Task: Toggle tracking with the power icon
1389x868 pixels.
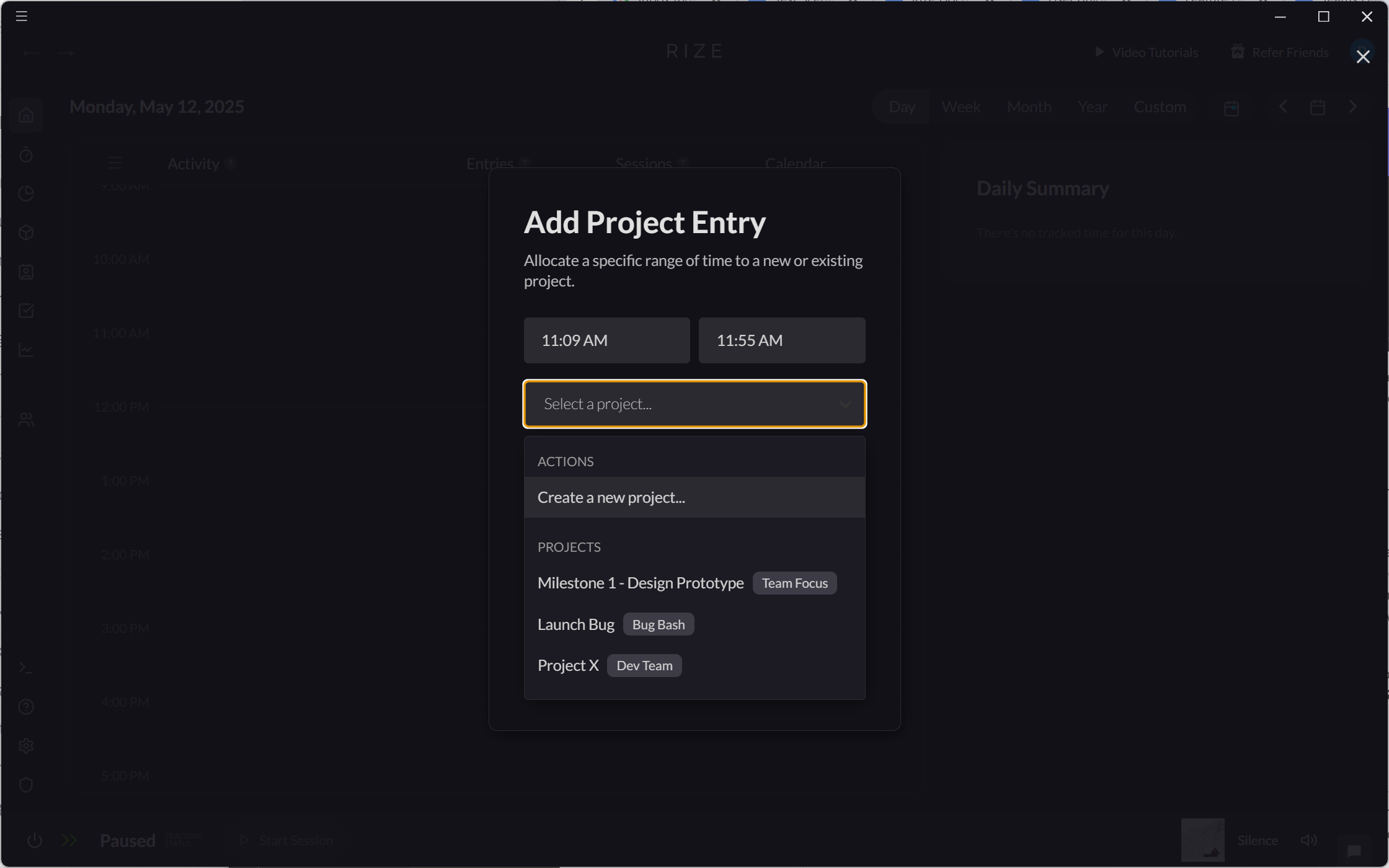Action: click(35, 840)
